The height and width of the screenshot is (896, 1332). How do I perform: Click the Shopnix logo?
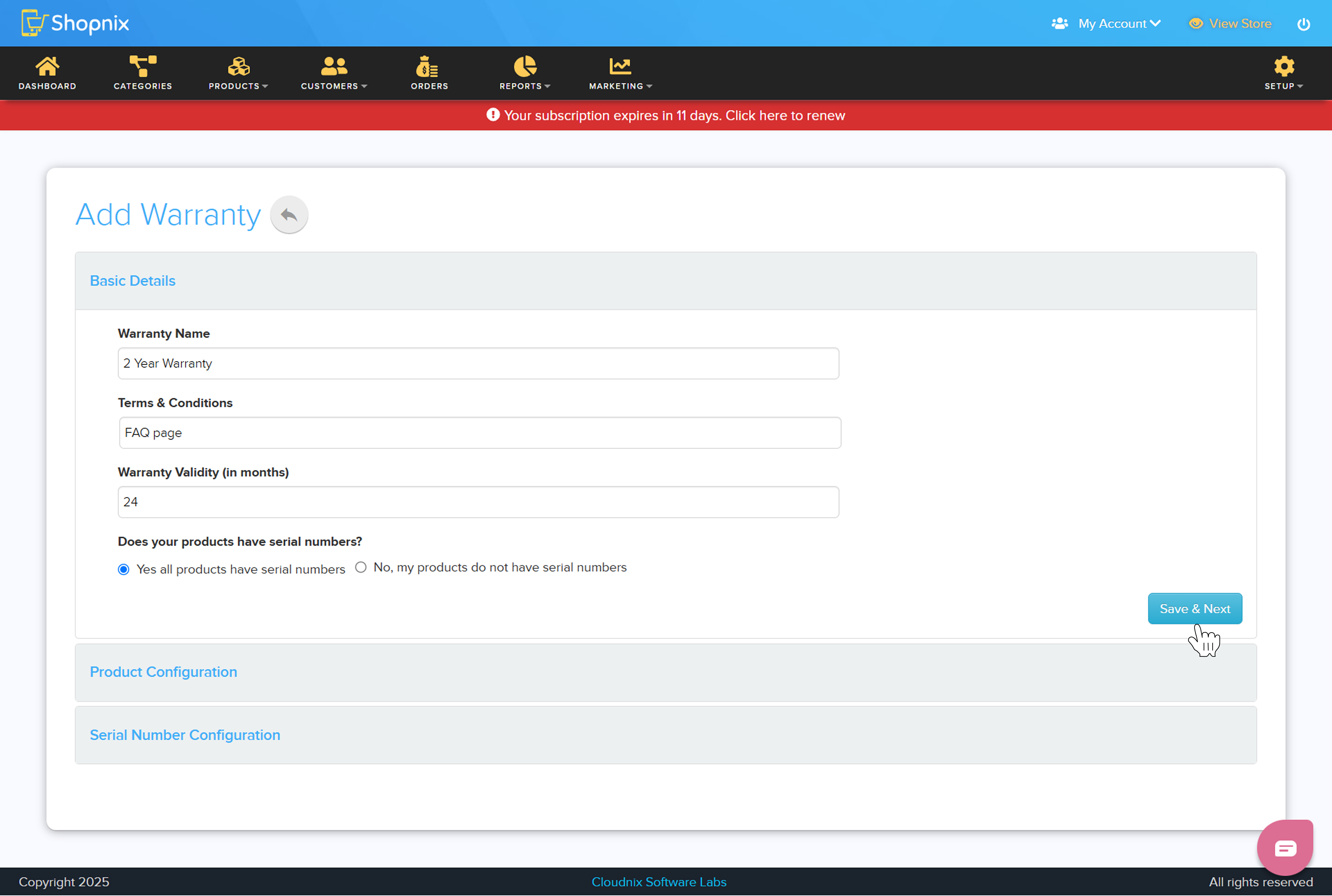(75, 23)
